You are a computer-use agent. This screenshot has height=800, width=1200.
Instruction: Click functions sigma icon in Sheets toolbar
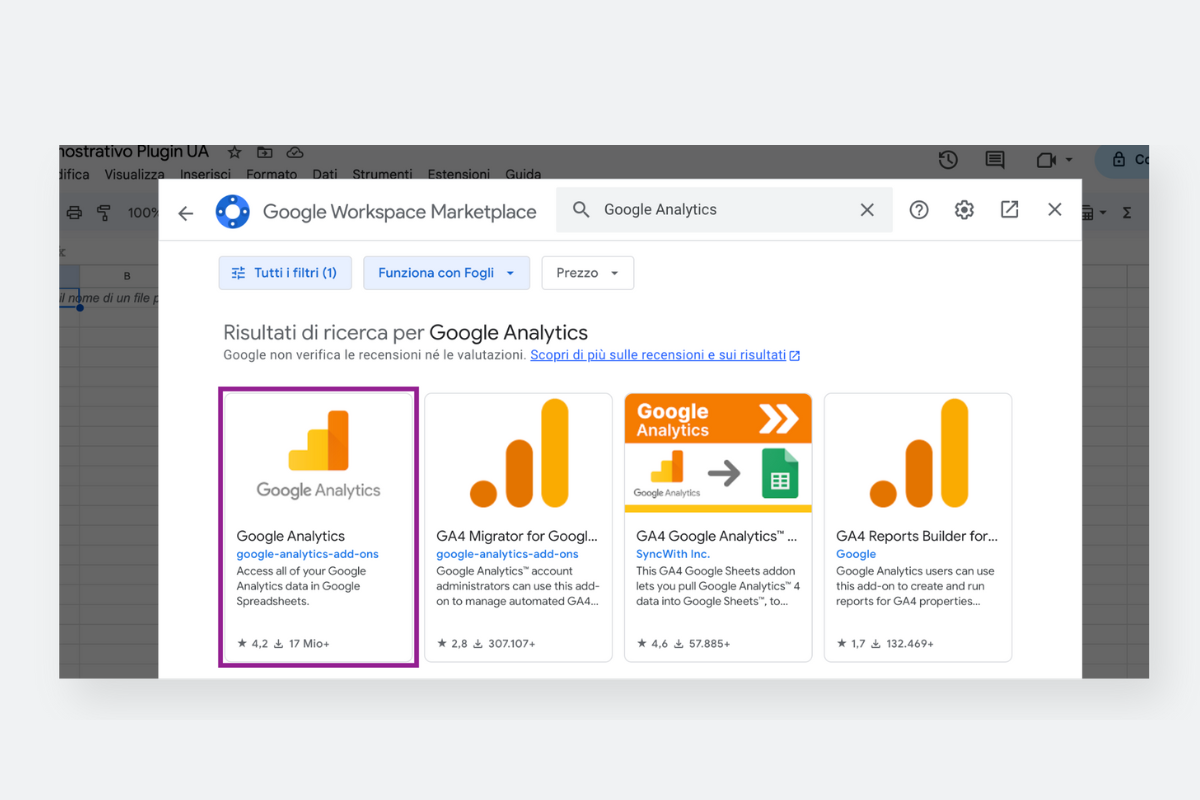pos(1127,212)
